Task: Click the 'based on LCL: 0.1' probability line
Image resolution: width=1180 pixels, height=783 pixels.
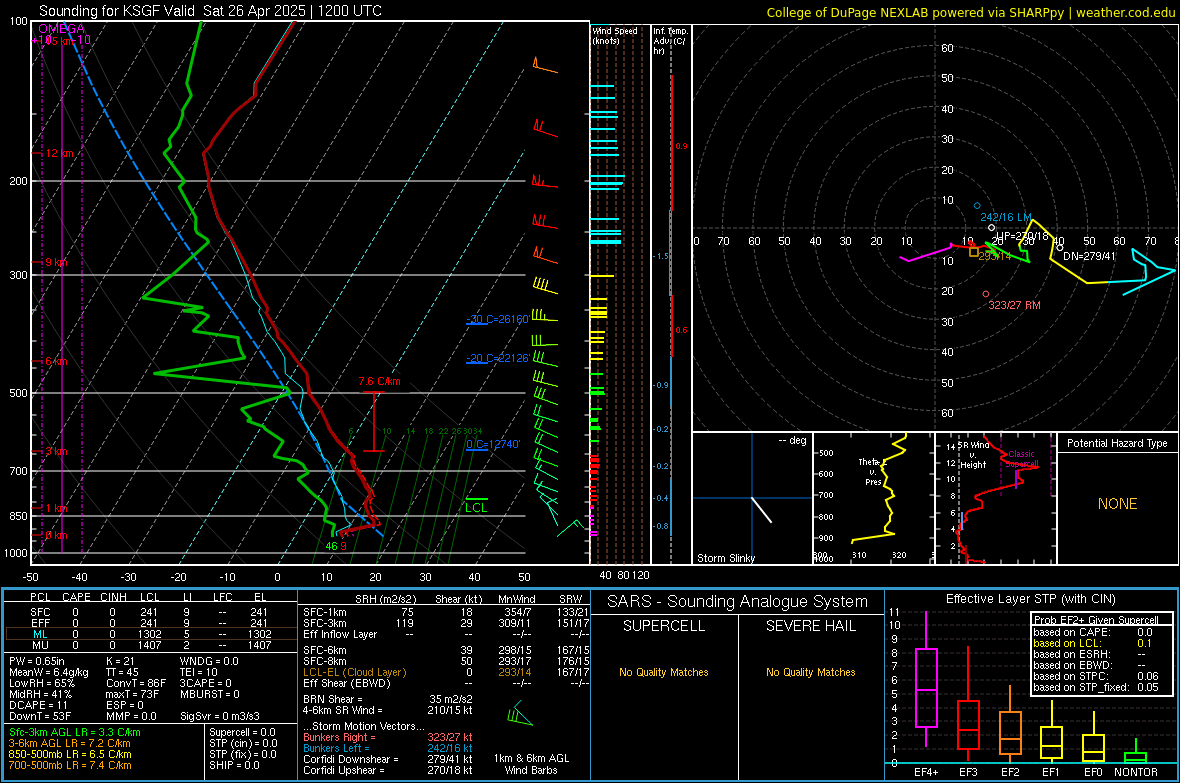Action: tap(1093, 643)
